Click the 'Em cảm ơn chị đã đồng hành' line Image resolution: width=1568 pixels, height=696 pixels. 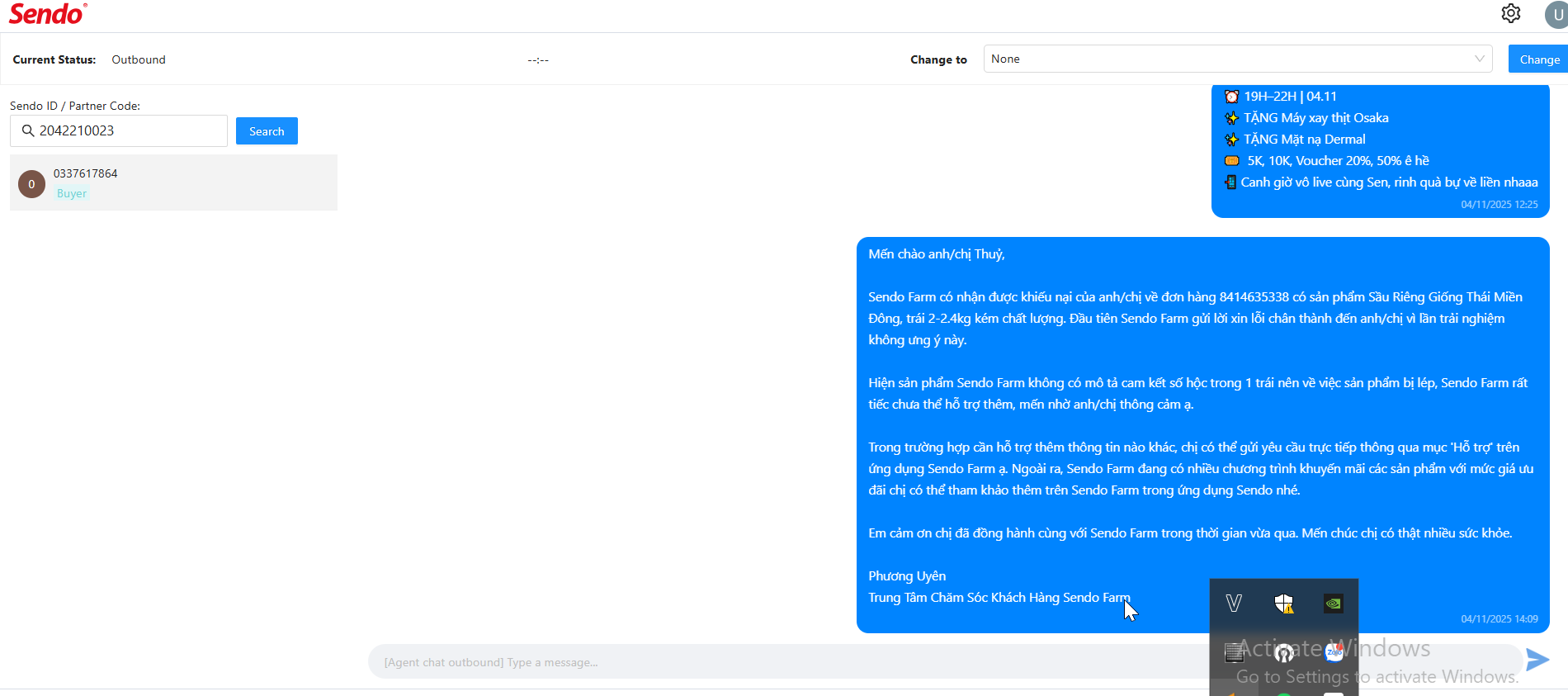click(x=1190, y=533)
